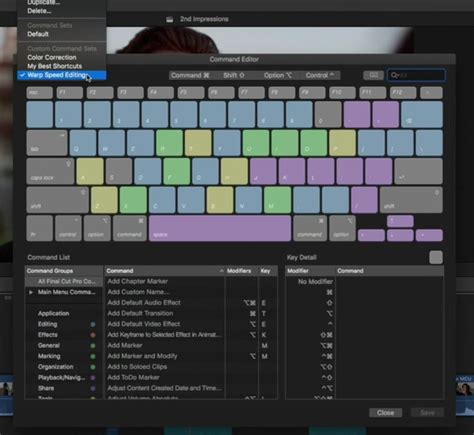Click the tab key on virtual keyboard

click(x=47, y=143)
